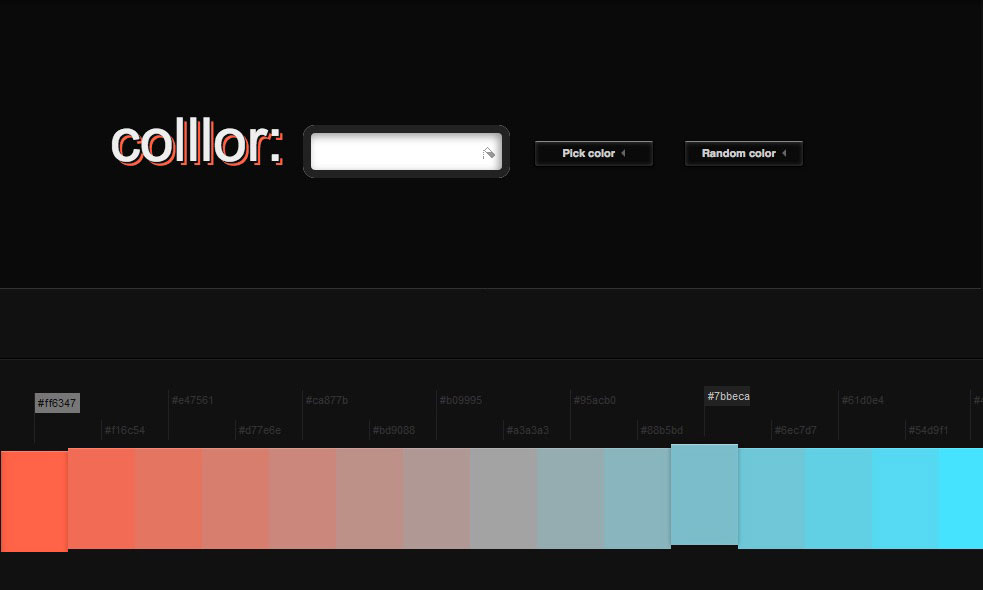Choose the #88b5bd hex label
The image size is (983, 590).
(x=662, y=431)
